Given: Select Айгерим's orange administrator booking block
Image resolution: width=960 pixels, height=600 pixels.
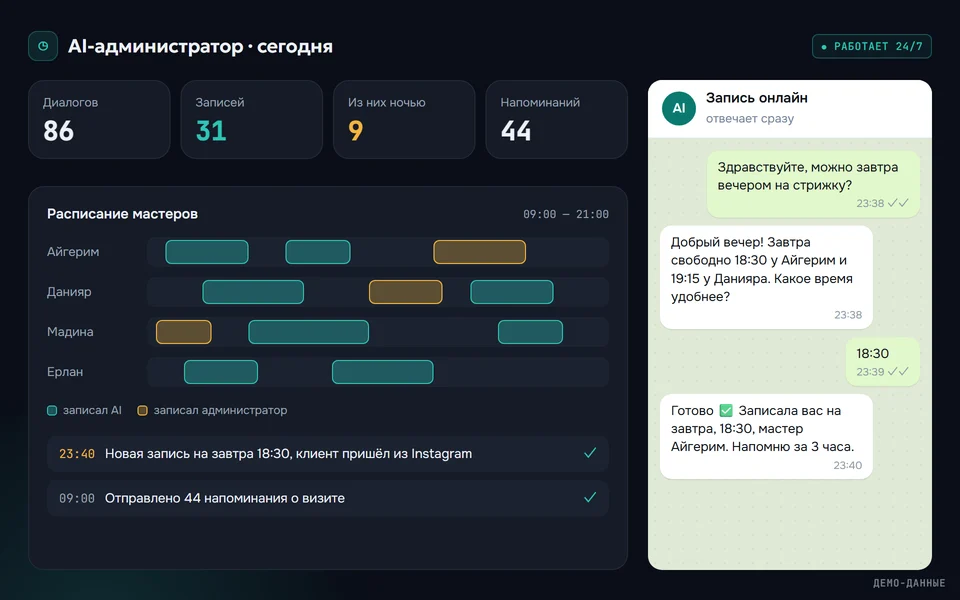Looking at the screenshot, I should click(x=479, y=252).
